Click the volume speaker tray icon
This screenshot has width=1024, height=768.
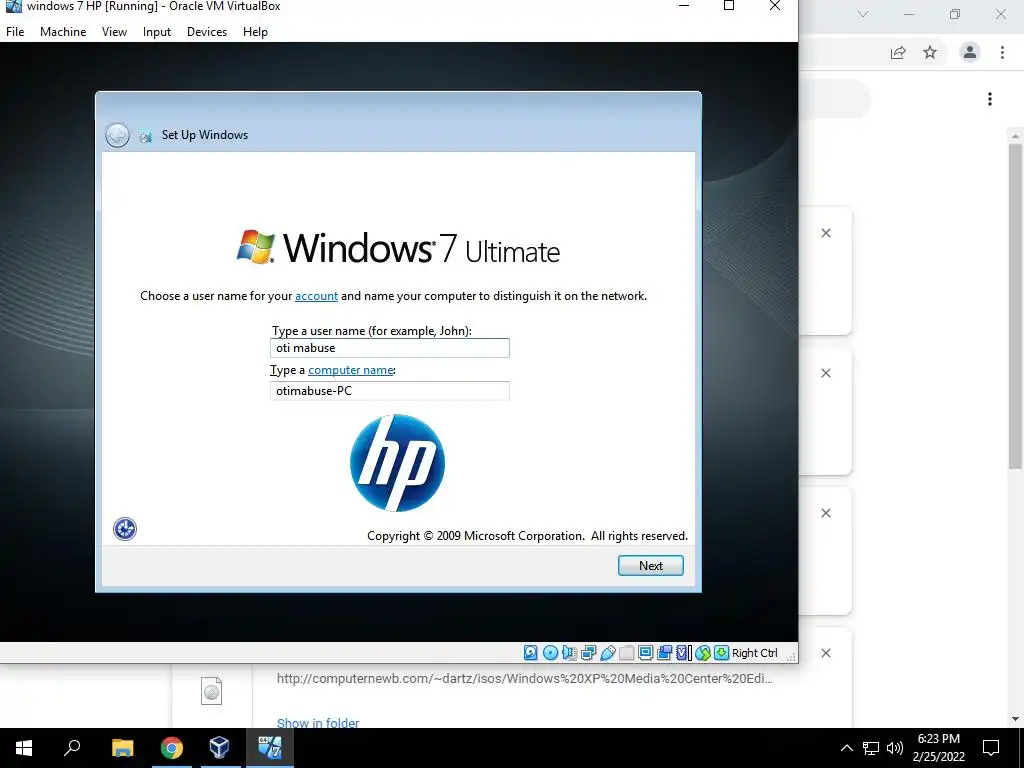coord(895,748)
